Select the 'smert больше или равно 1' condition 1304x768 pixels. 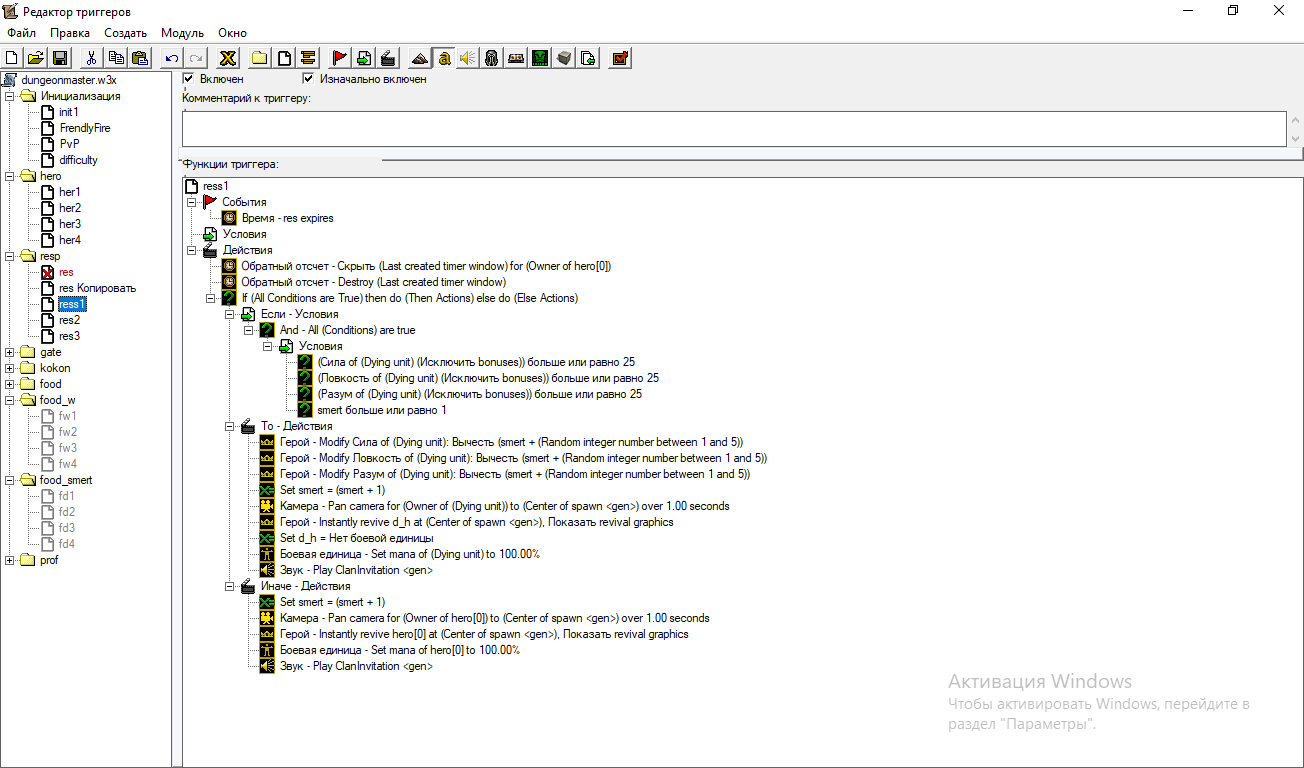[x=382, y=410]
